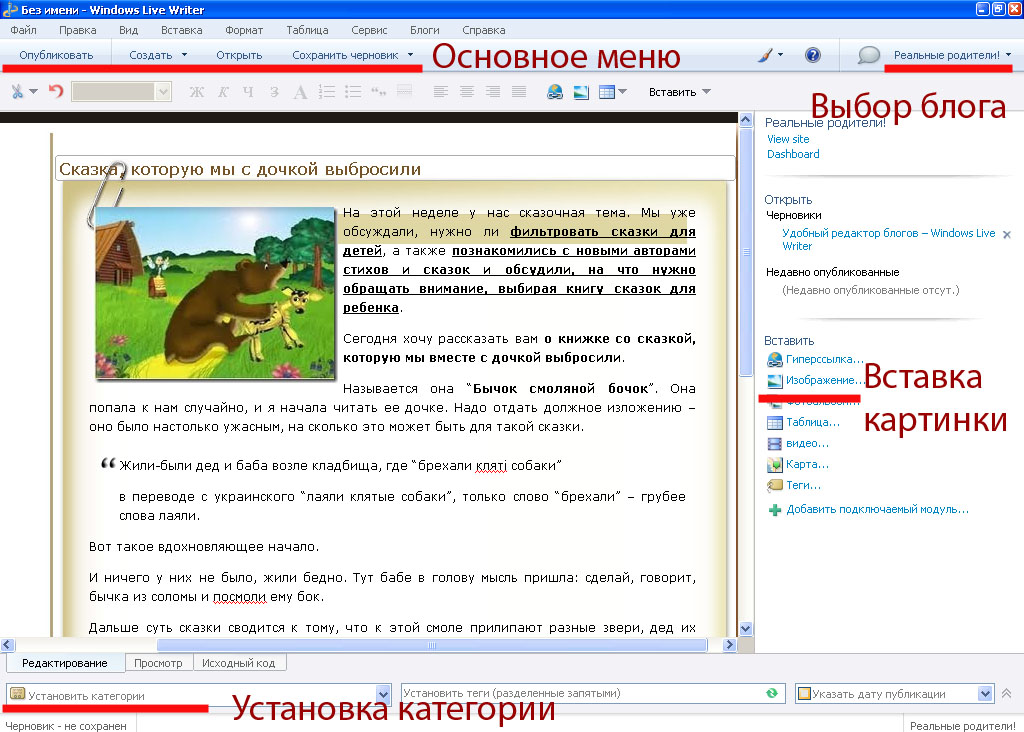Enable the publish date checkbox
The height and width of the screenshot is (732, 1024).
(805, 693)
